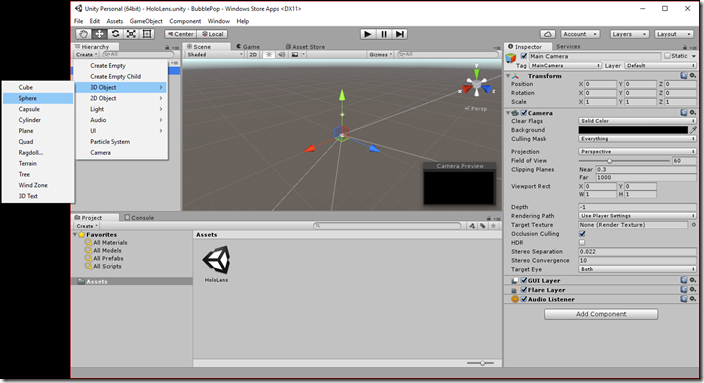Open the cloud services icon
704x383 pixels.
[547, 34]
